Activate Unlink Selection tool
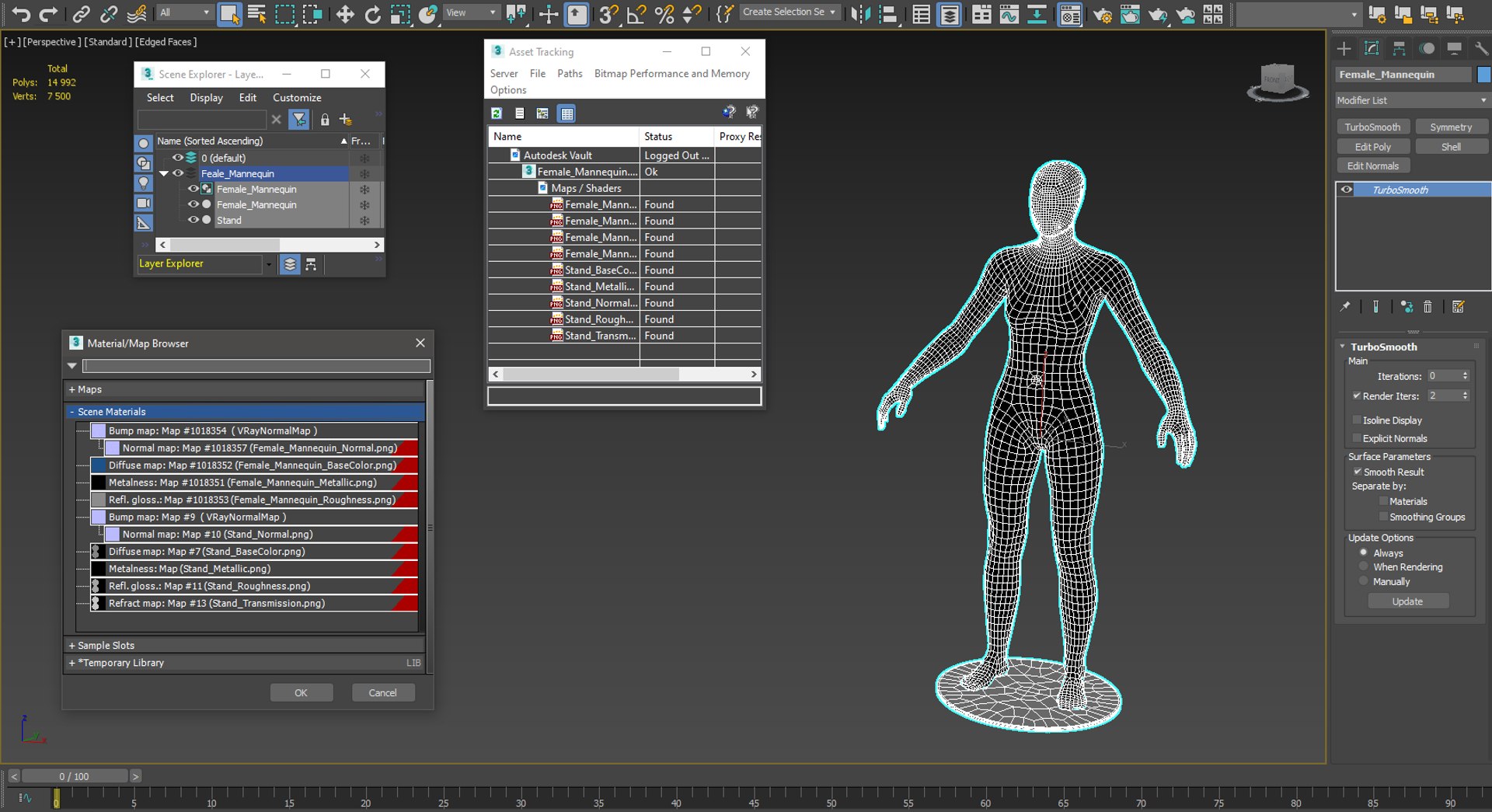Screen dimensions: 1492x812 pos(109,13)
